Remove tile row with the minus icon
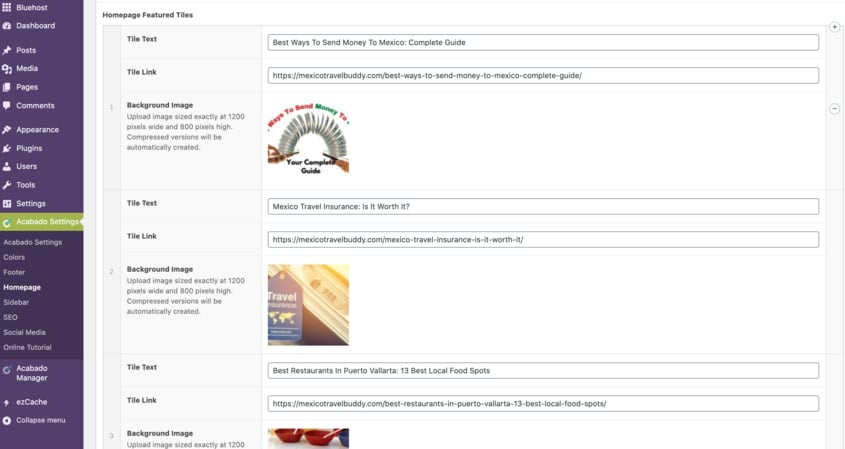Image resolution: width=845 pixels, height=449 pixels. coord(834,109)
